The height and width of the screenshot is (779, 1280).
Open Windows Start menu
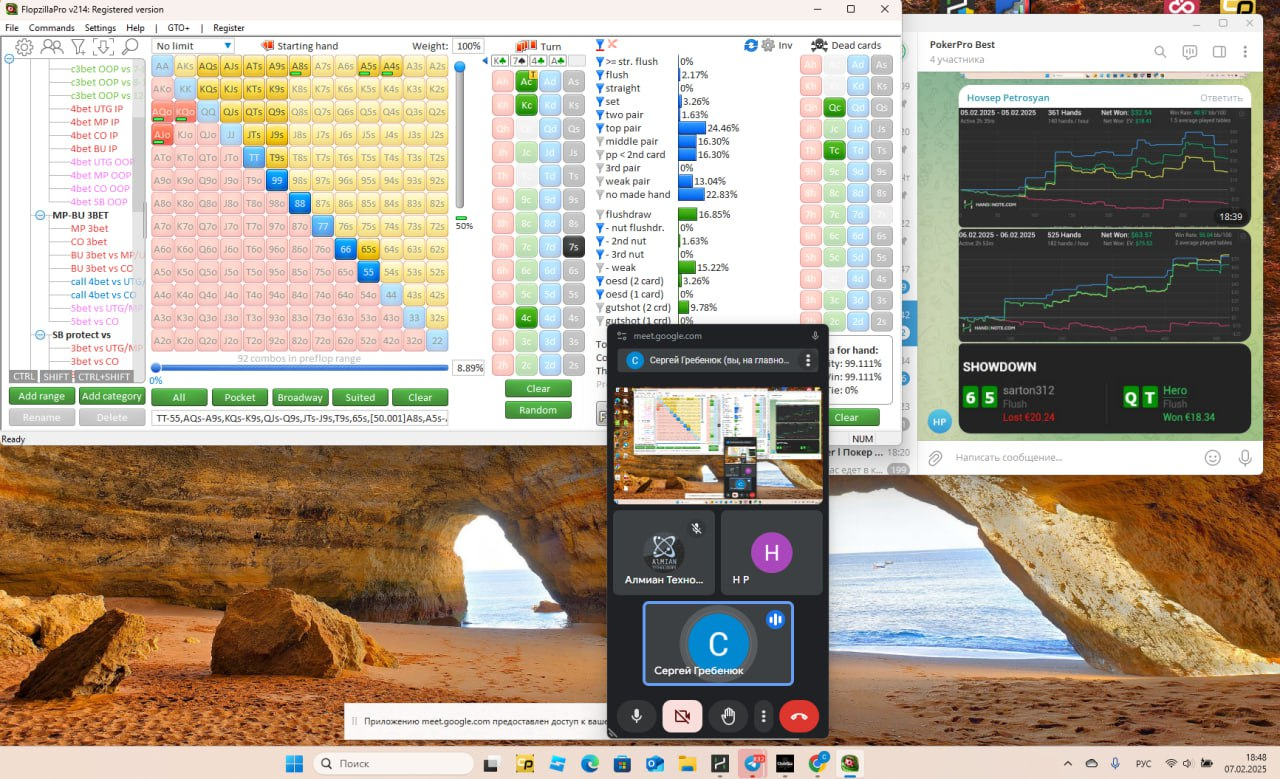(x=294, y=764)
